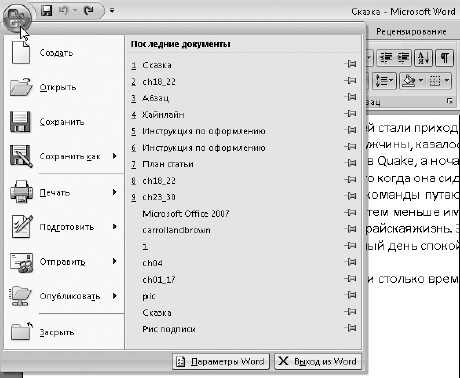
Task: Toggle the show paragraph marks (¶) icon
Action: (x=445, y=58)
